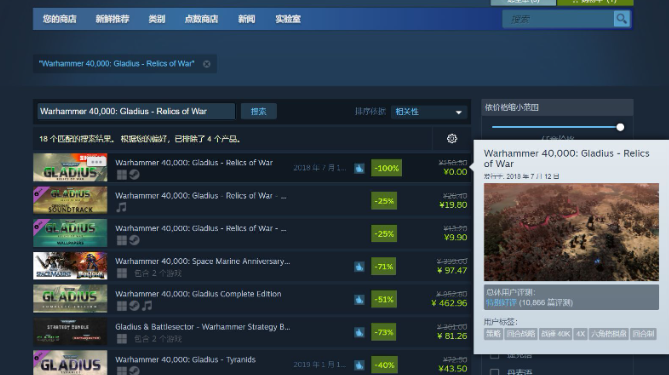The image size is (669, 375).
Task: Click the 2018 release date on first row
Action: click(x=320, y=168)
